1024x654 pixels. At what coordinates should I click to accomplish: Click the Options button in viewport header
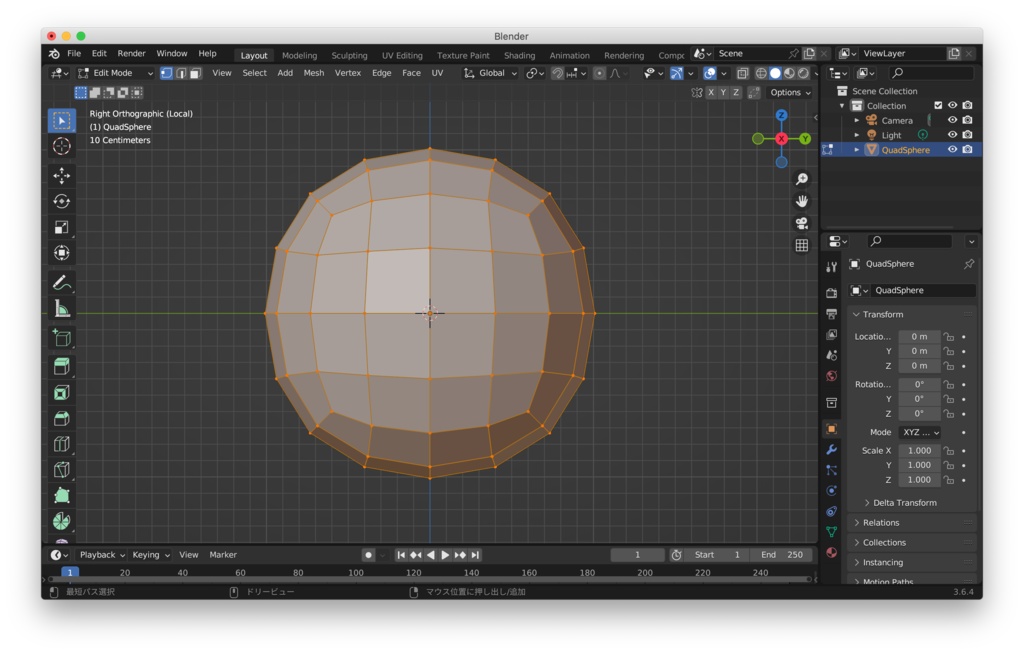coord(789,92)
